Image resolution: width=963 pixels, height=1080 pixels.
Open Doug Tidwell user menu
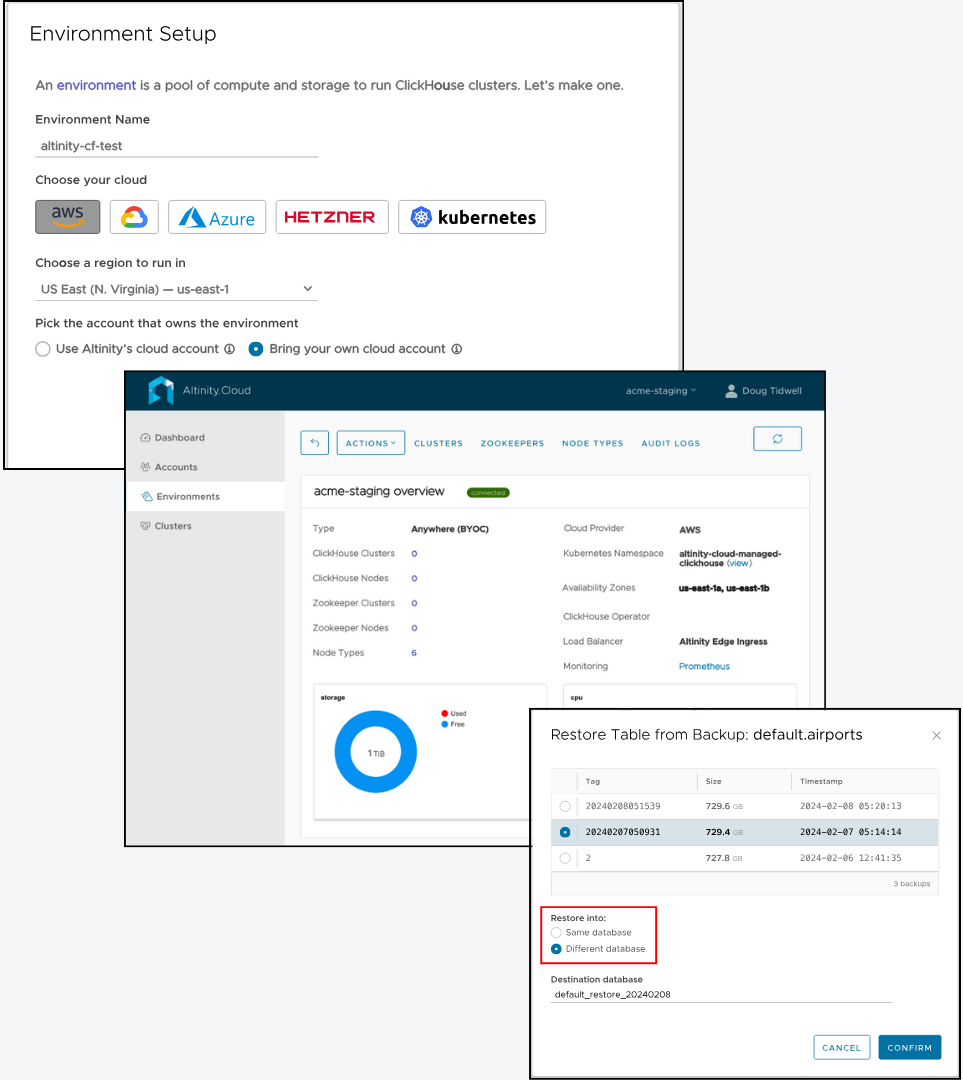point(763,391)
